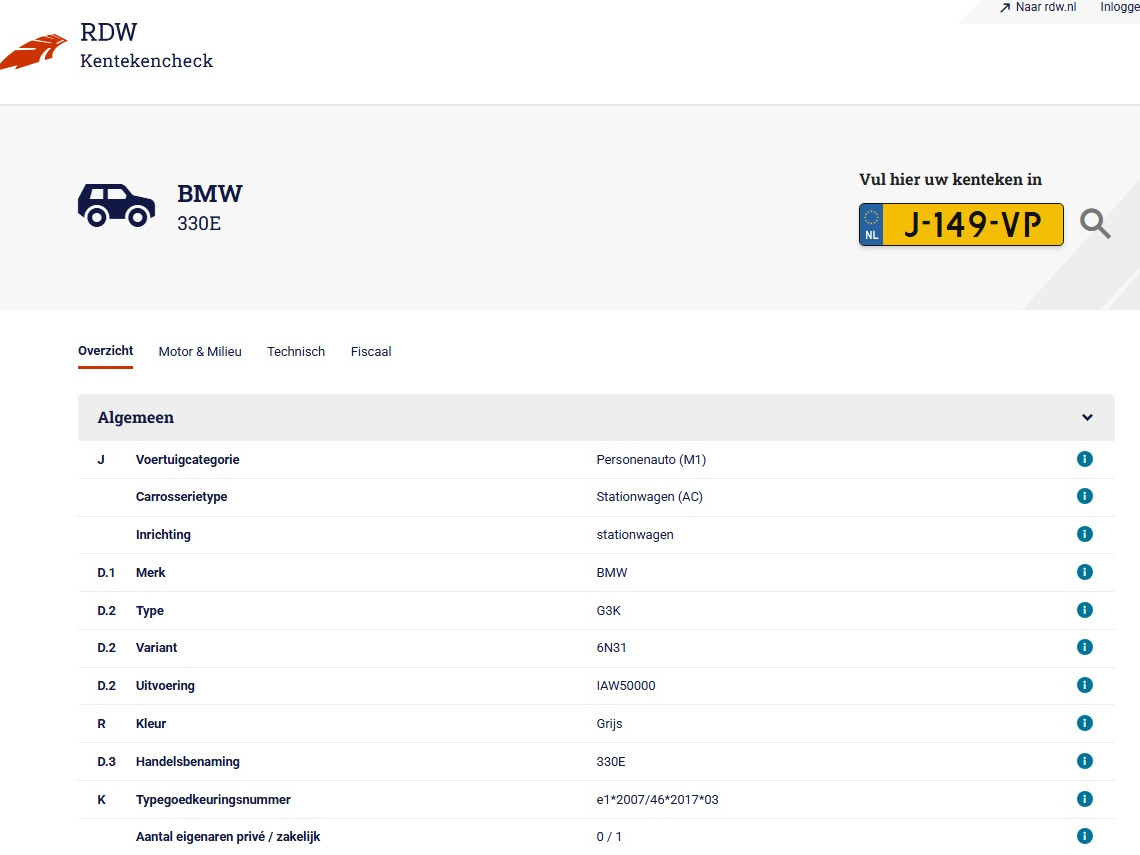The image size is (1140, 855).
Task: Switch to the Motor & Milieu tab
Action: [x=200, y=352]
